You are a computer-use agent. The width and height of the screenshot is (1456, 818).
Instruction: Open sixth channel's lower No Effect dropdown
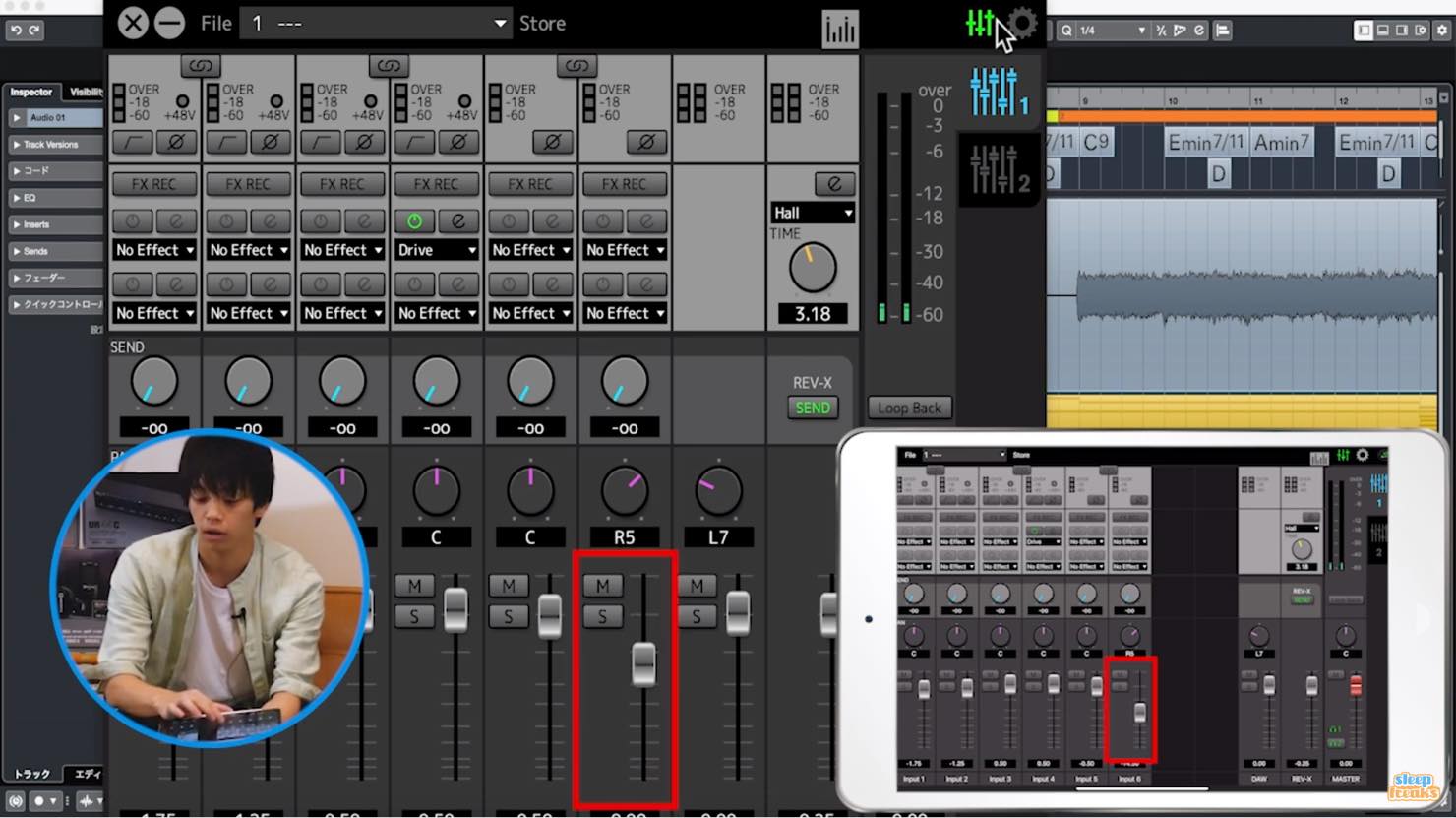625,313
